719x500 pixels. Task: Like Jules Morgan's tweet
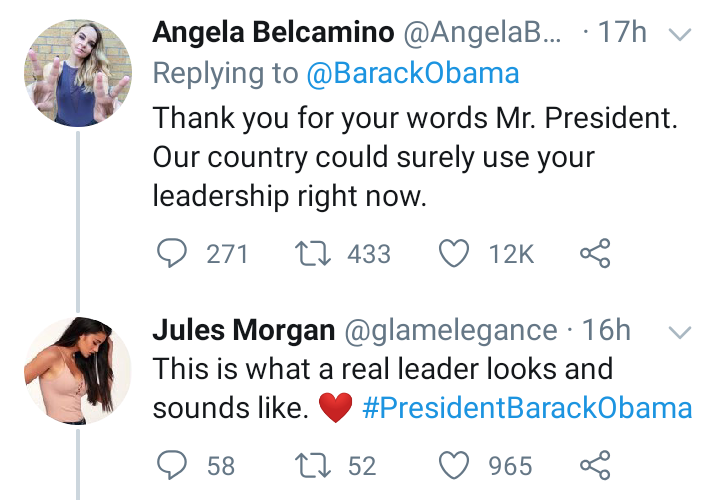coord(455,465)
